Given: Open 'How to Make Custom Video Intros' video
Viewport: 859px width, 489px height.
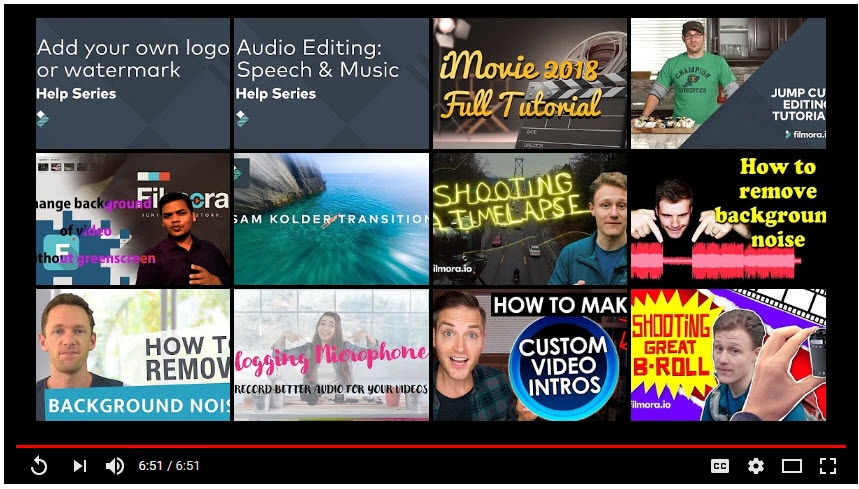Looking at the screenshot, I should tap(530, 355).
